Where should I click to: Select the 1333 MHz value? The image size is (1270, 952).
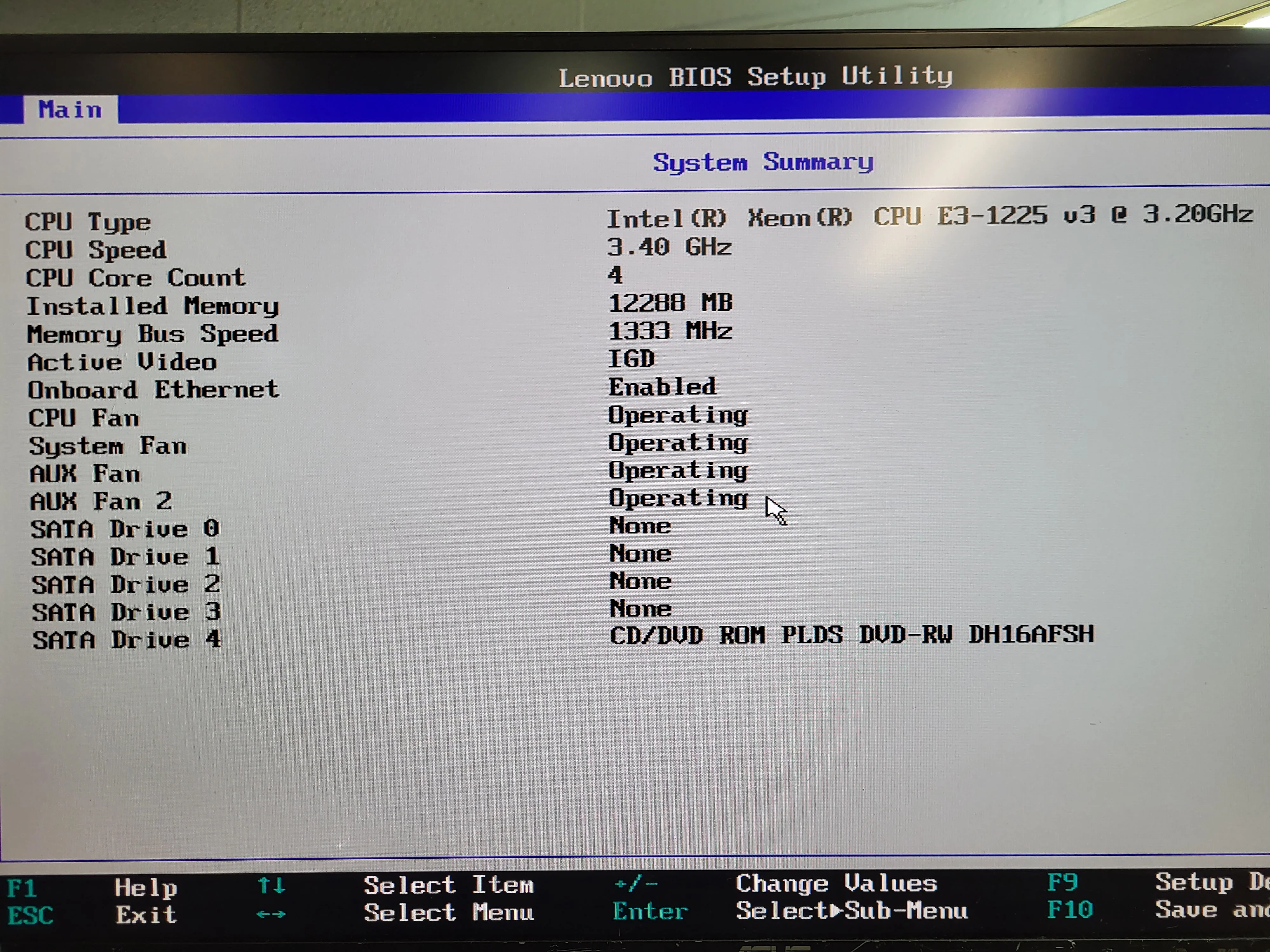pyautogui.click(x=670, y=331)
